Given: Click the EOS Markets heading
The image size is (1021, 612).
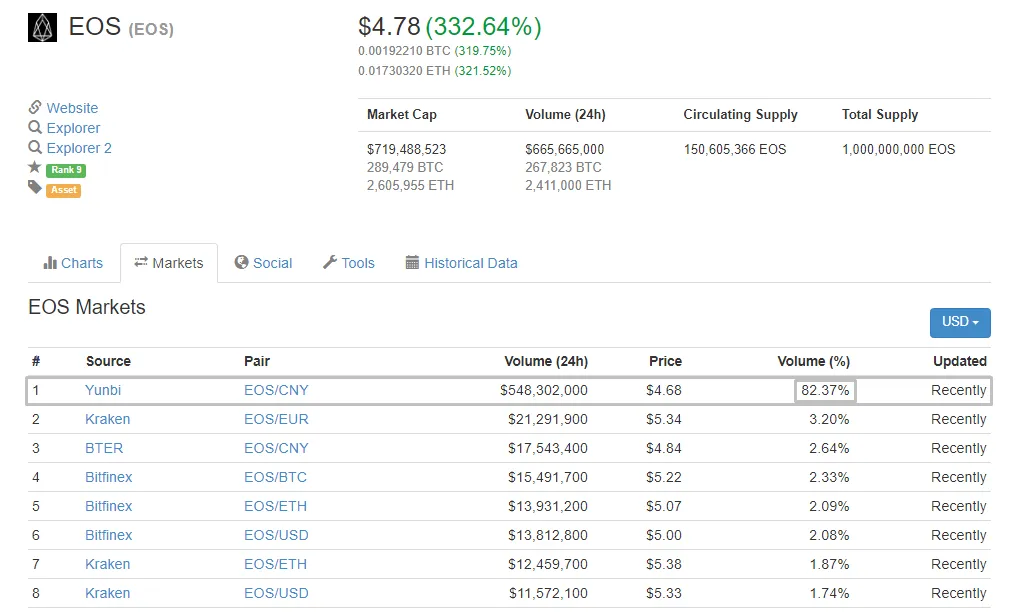Looking at the screenshot, I should point(87,307).
